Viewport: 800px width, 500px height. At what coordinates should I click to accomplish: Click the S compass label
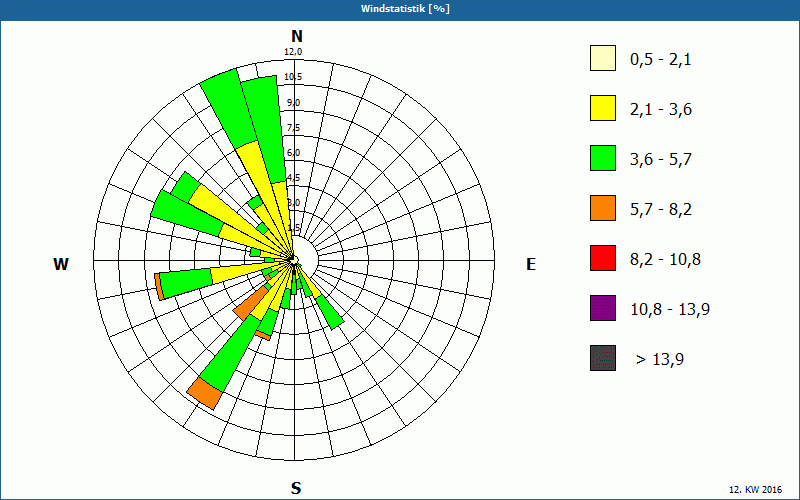[x=296, y=488]
